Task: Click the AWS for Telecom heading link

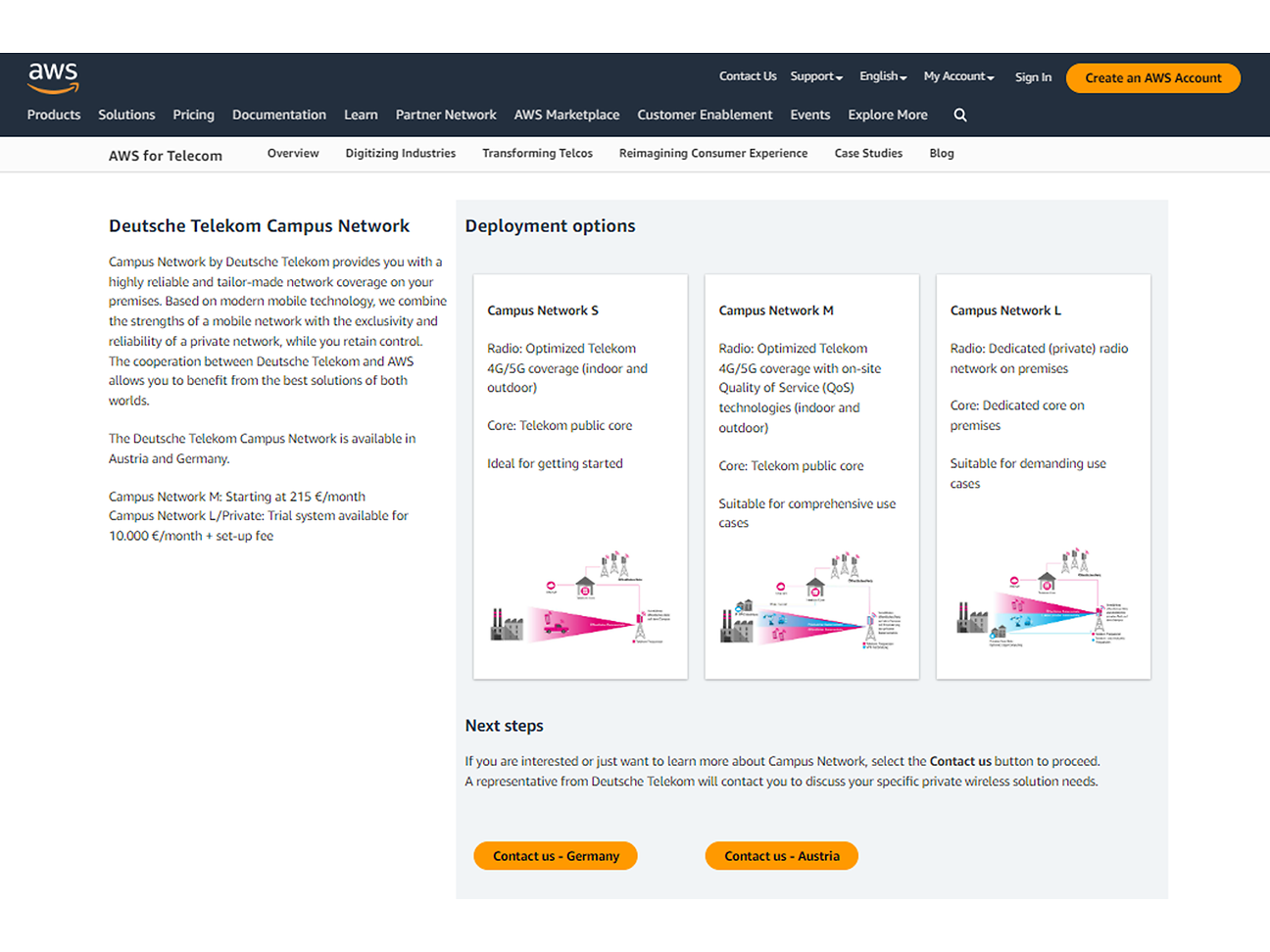Action: point(166,156)
